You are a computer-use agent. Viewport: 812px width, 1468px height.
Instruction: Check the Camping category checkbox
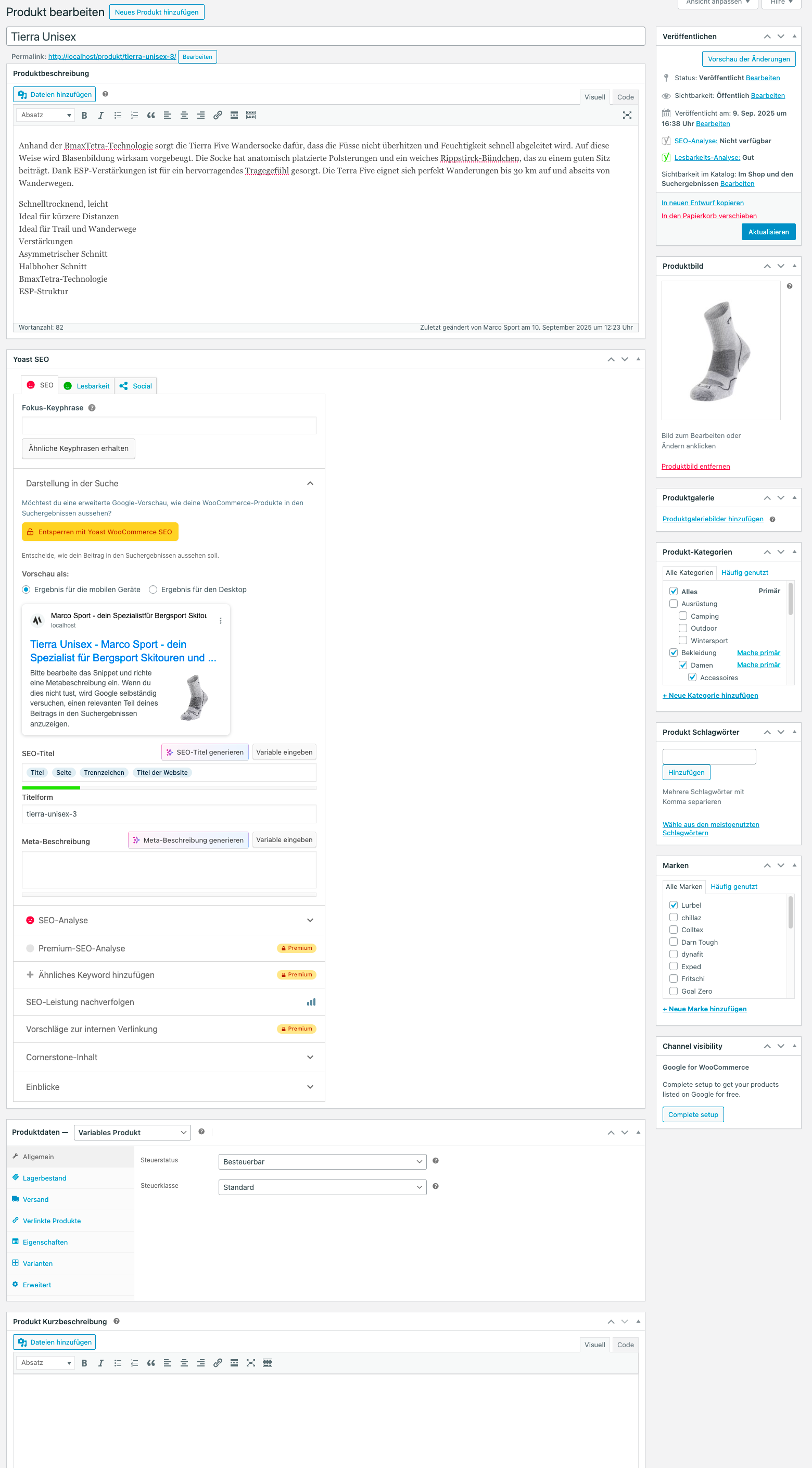[x=683, y=616]
